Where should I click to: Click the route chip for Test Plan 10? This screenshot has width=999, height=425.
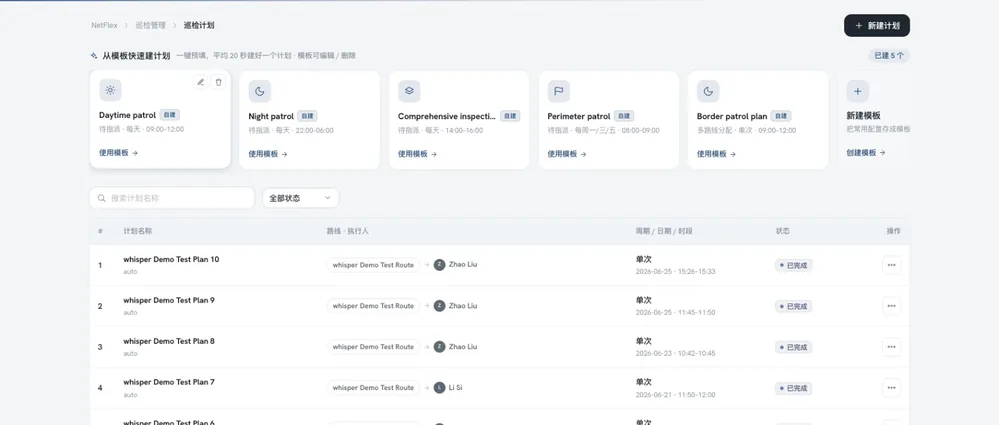click(x=373, y=265)
